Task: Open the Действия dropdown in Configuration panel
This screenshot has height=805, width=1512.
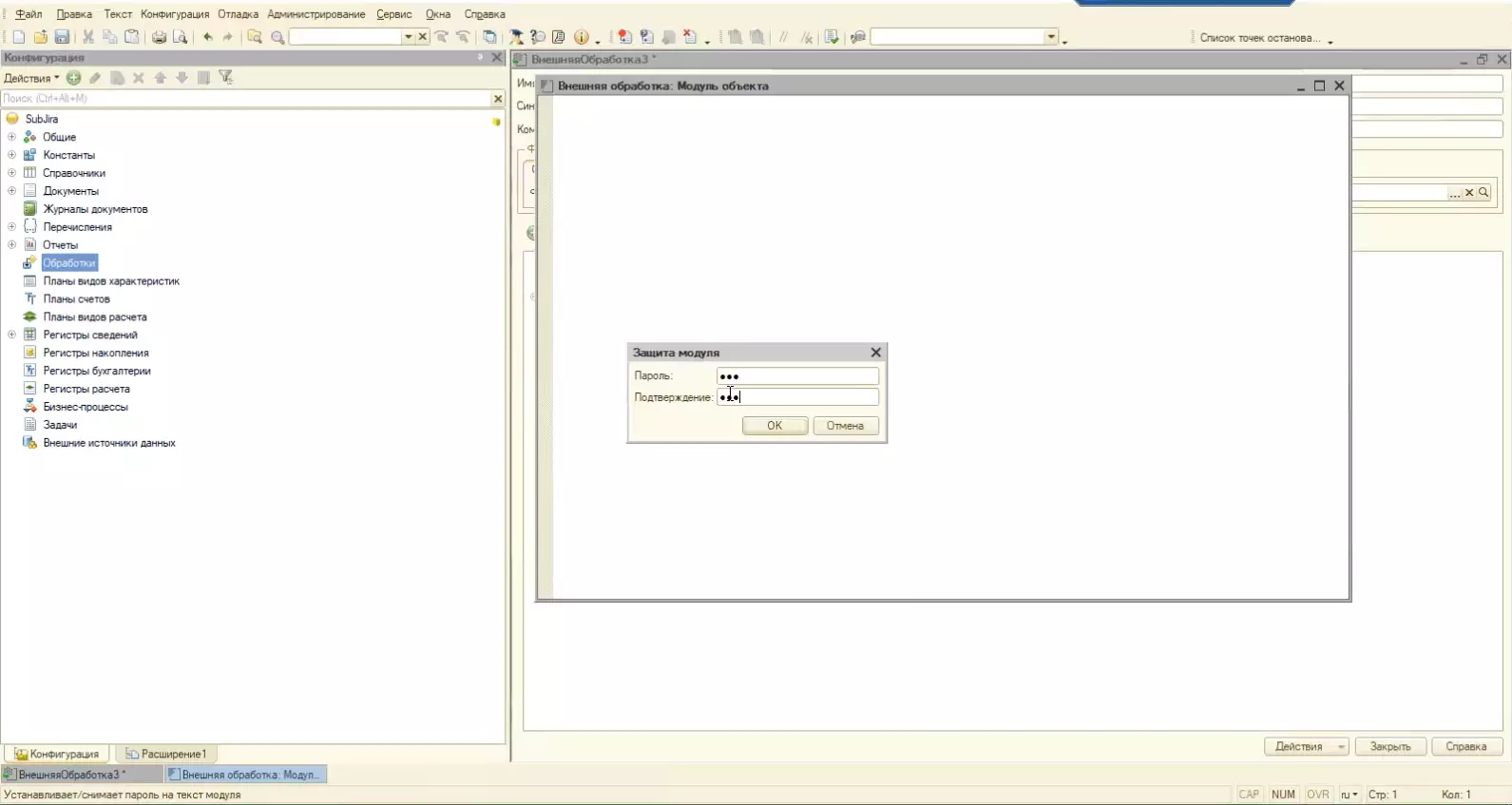Action: coord(31,78)
